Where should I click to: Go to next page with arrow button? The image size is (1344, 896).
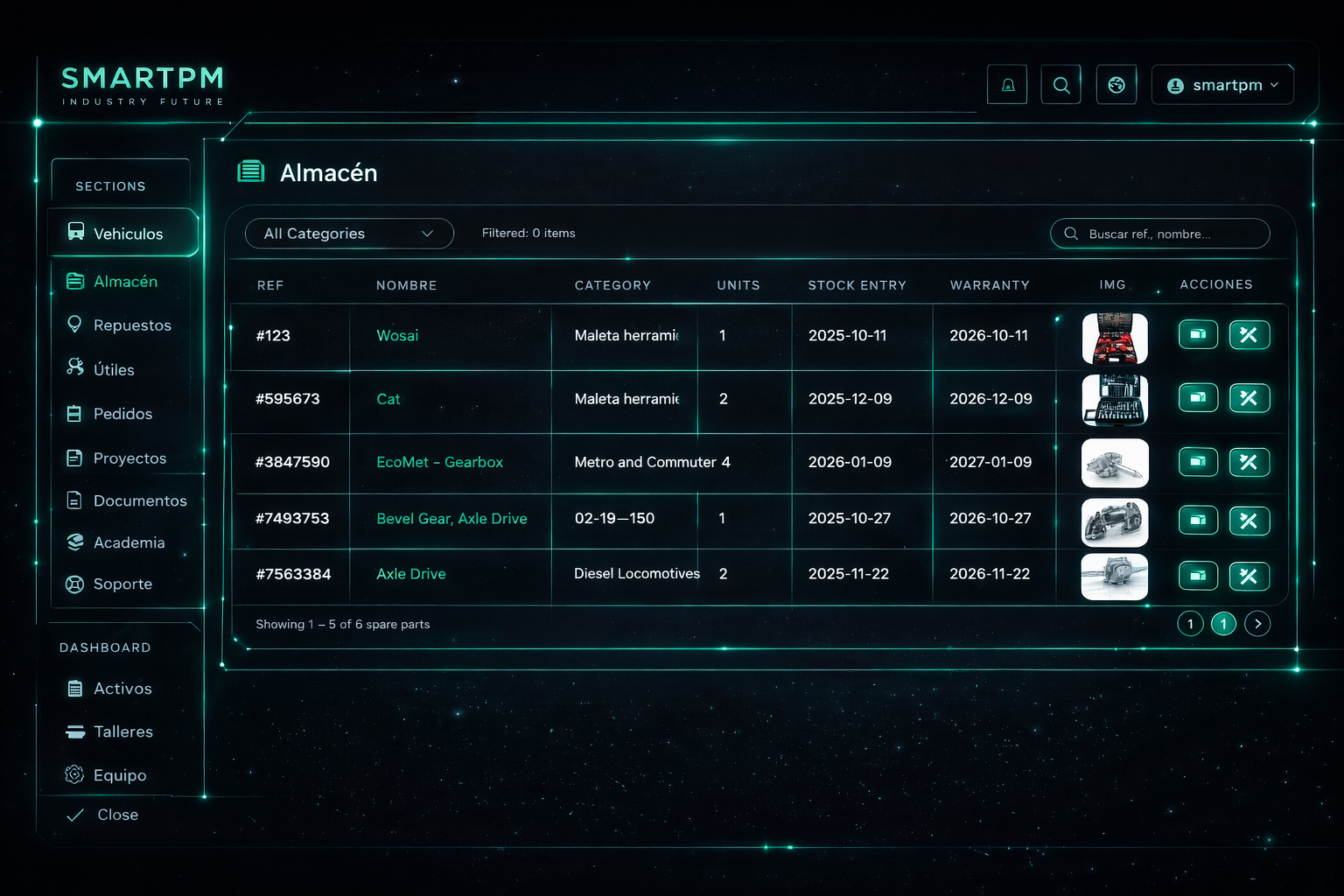[x=1257, y=624]
